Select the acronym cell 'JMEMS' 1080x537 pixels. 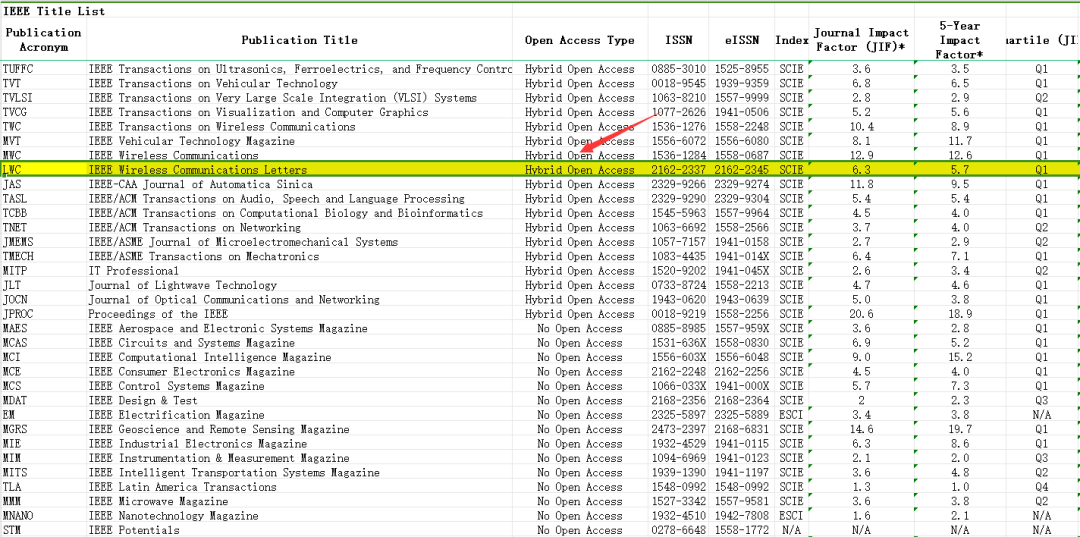43,242
